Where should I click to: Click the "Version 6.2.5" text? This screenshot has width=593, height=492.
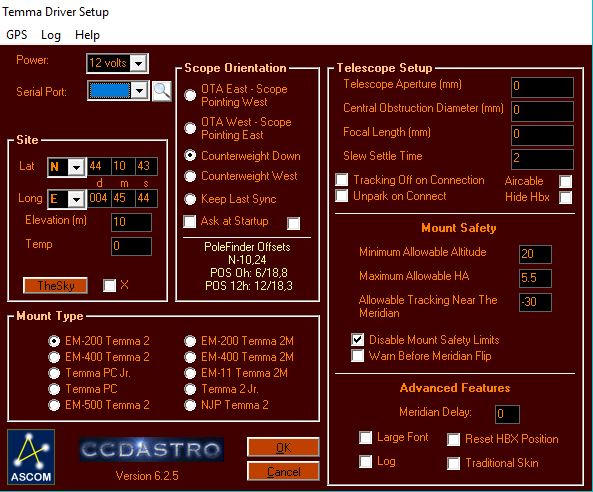(x=147, y=476)
